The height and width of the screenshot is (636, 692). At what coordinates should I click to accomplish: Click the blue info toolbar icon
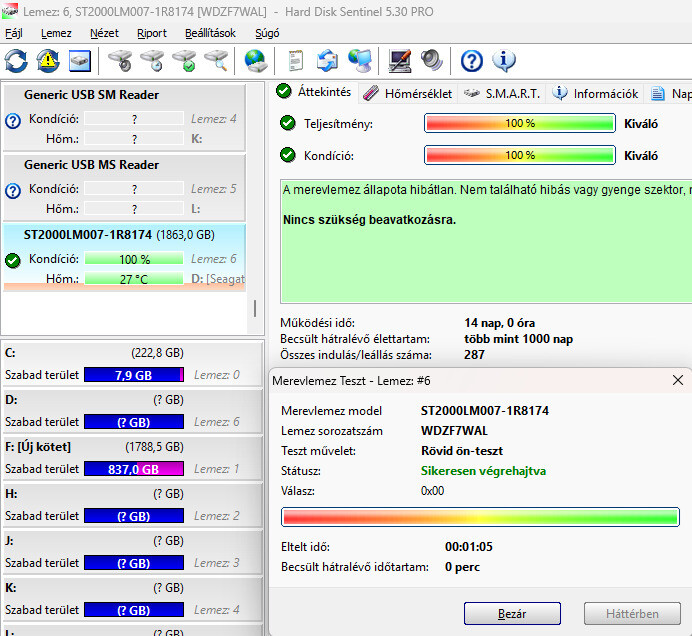click(x=504, y=61)
